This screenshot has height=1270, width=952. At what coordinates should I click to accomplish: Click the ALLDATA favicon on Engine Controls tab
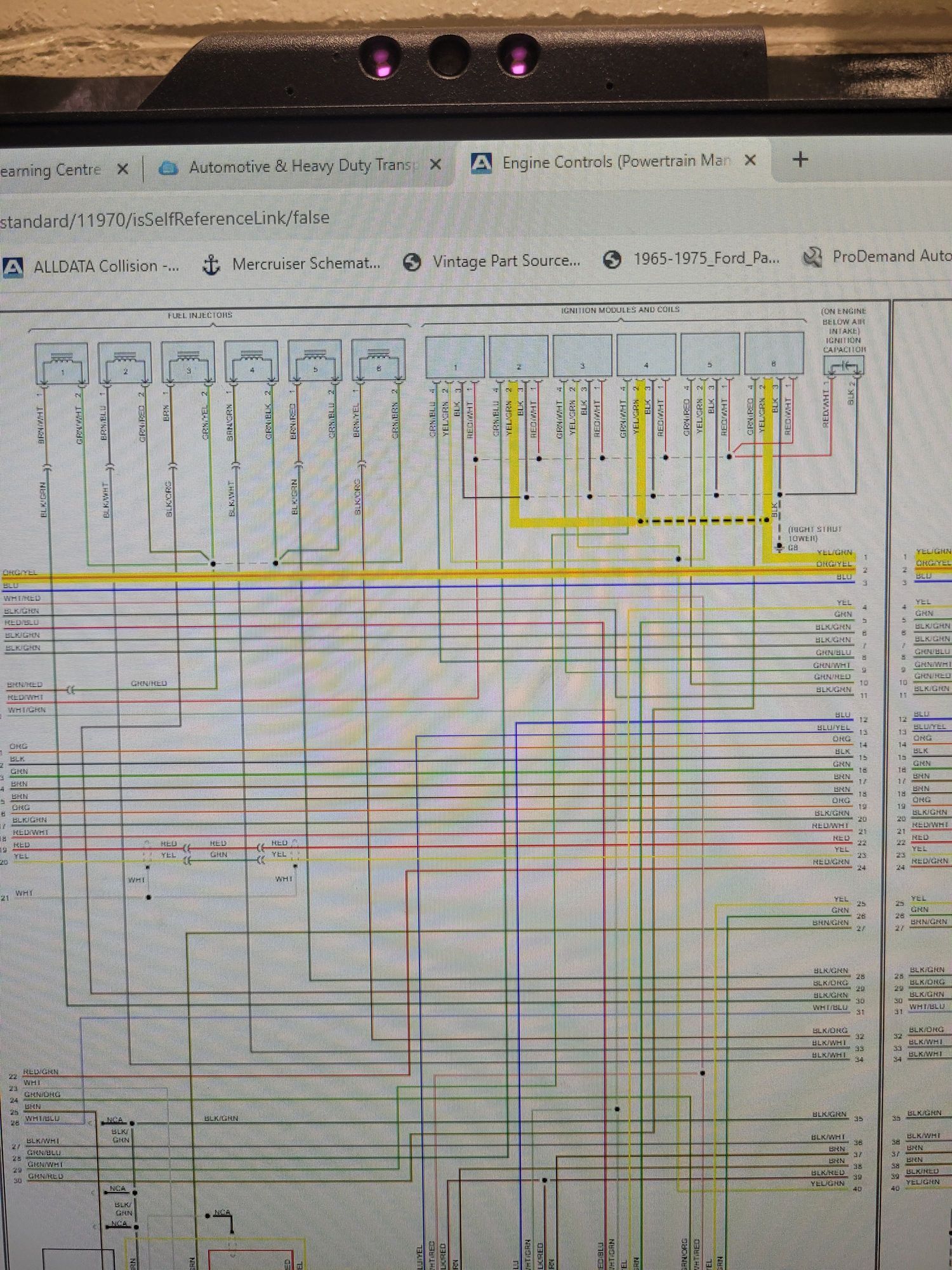[481, 164]
